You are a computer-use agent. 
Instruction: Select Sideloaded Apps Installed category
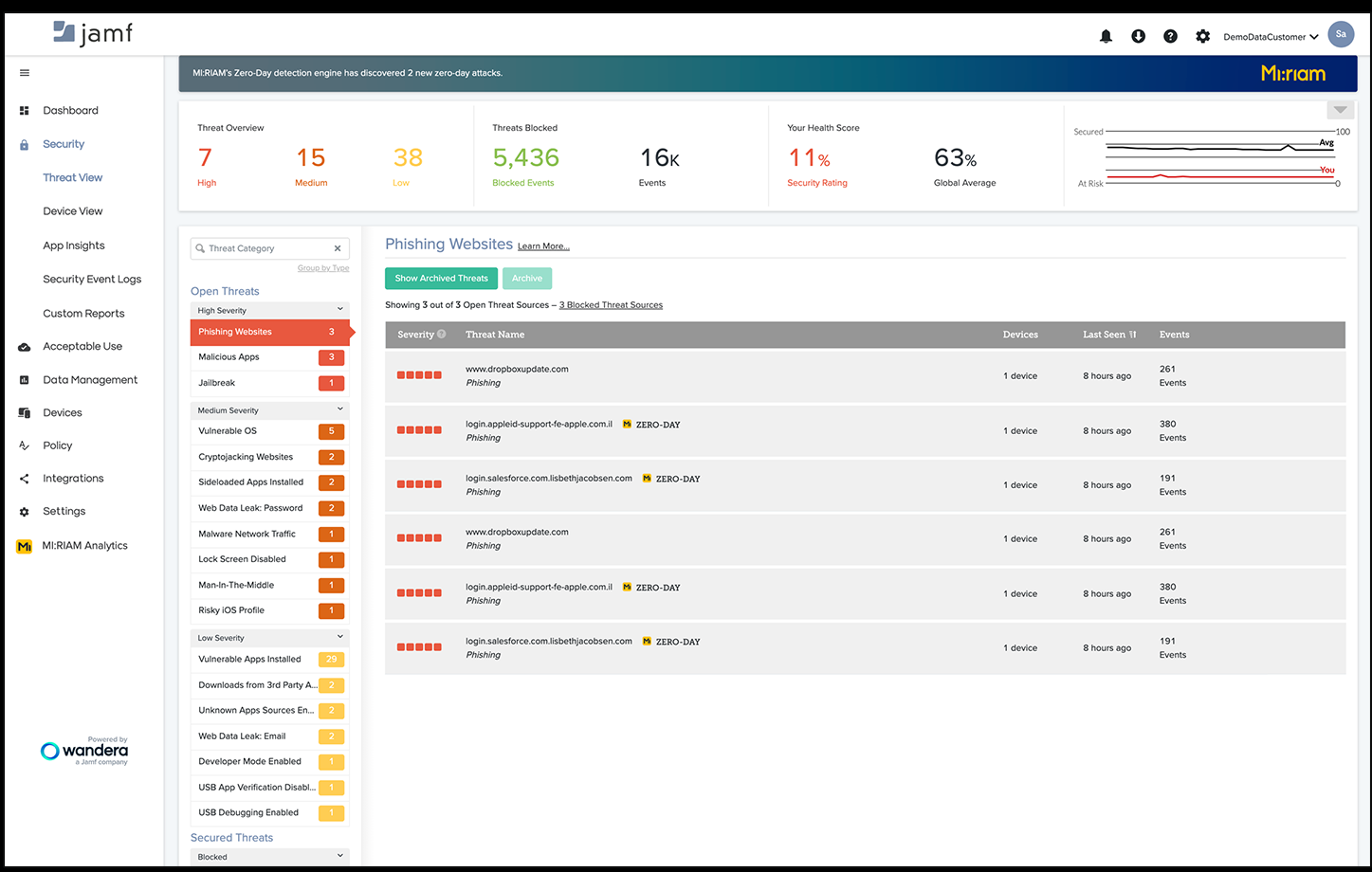point(269,482)
